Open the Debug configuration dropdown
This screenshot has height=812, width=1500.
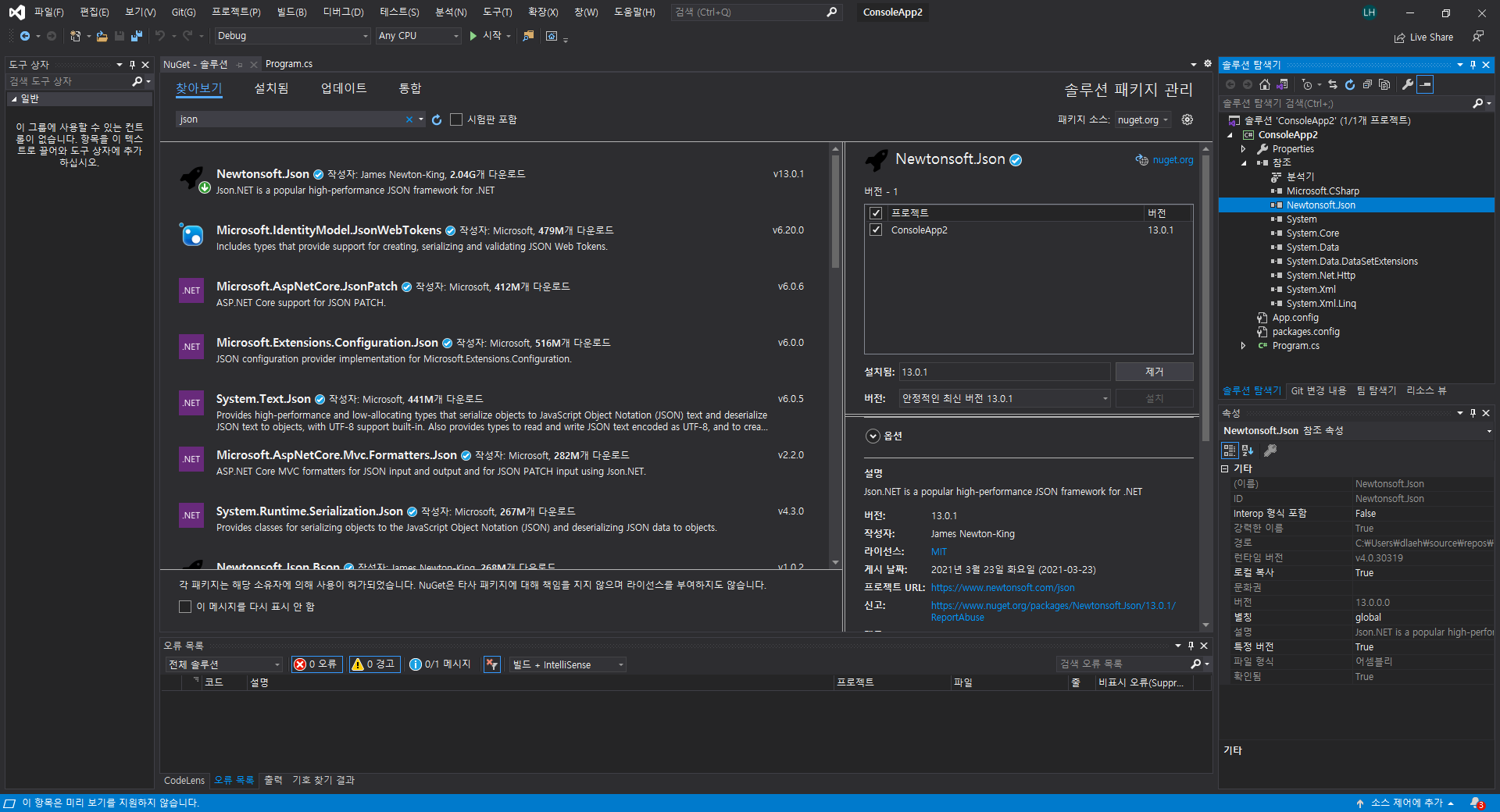pyautogui.click(x=292, y=36)
